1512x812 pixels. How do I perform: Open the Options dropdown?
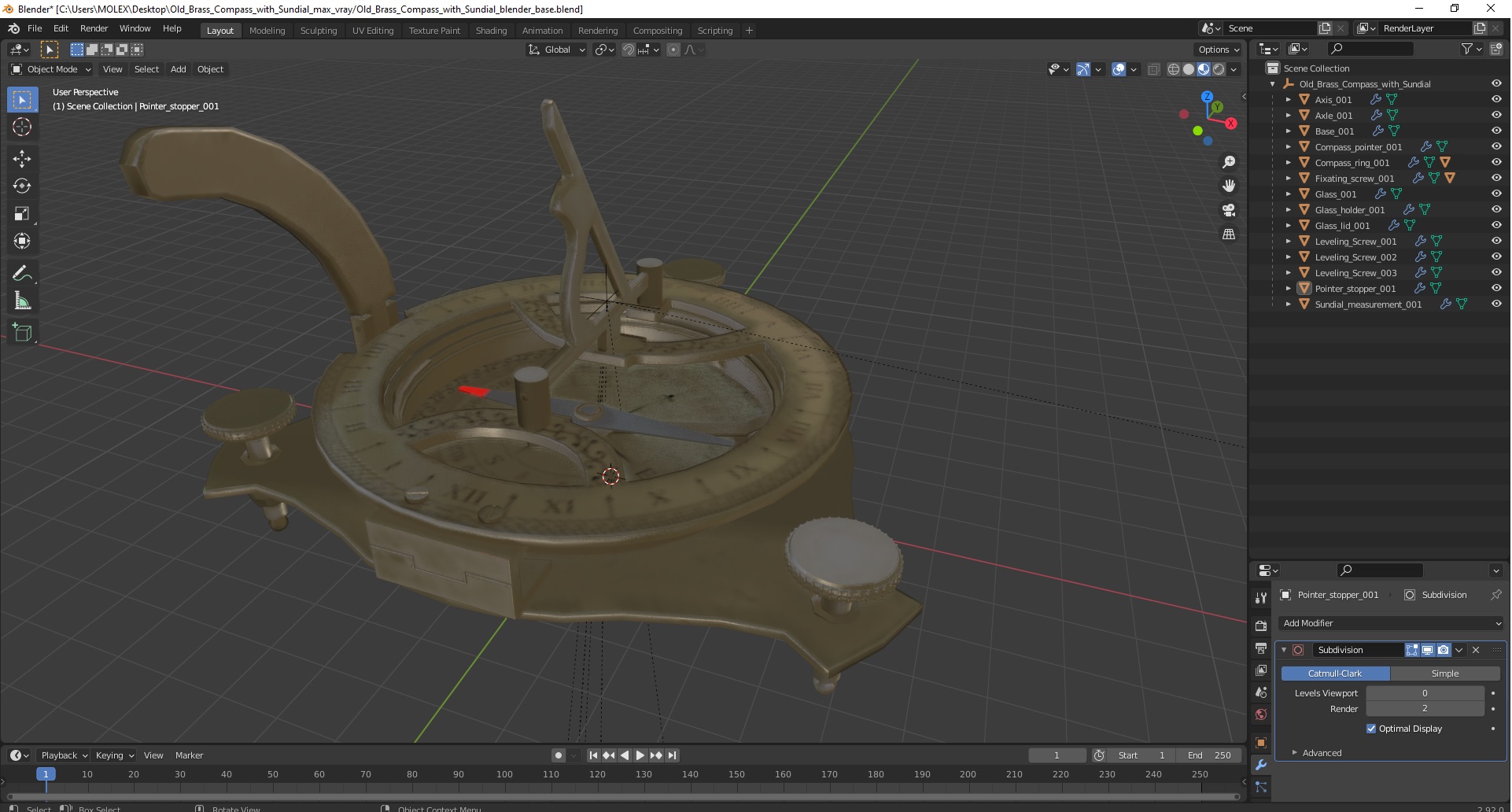tap(1219, 50)
